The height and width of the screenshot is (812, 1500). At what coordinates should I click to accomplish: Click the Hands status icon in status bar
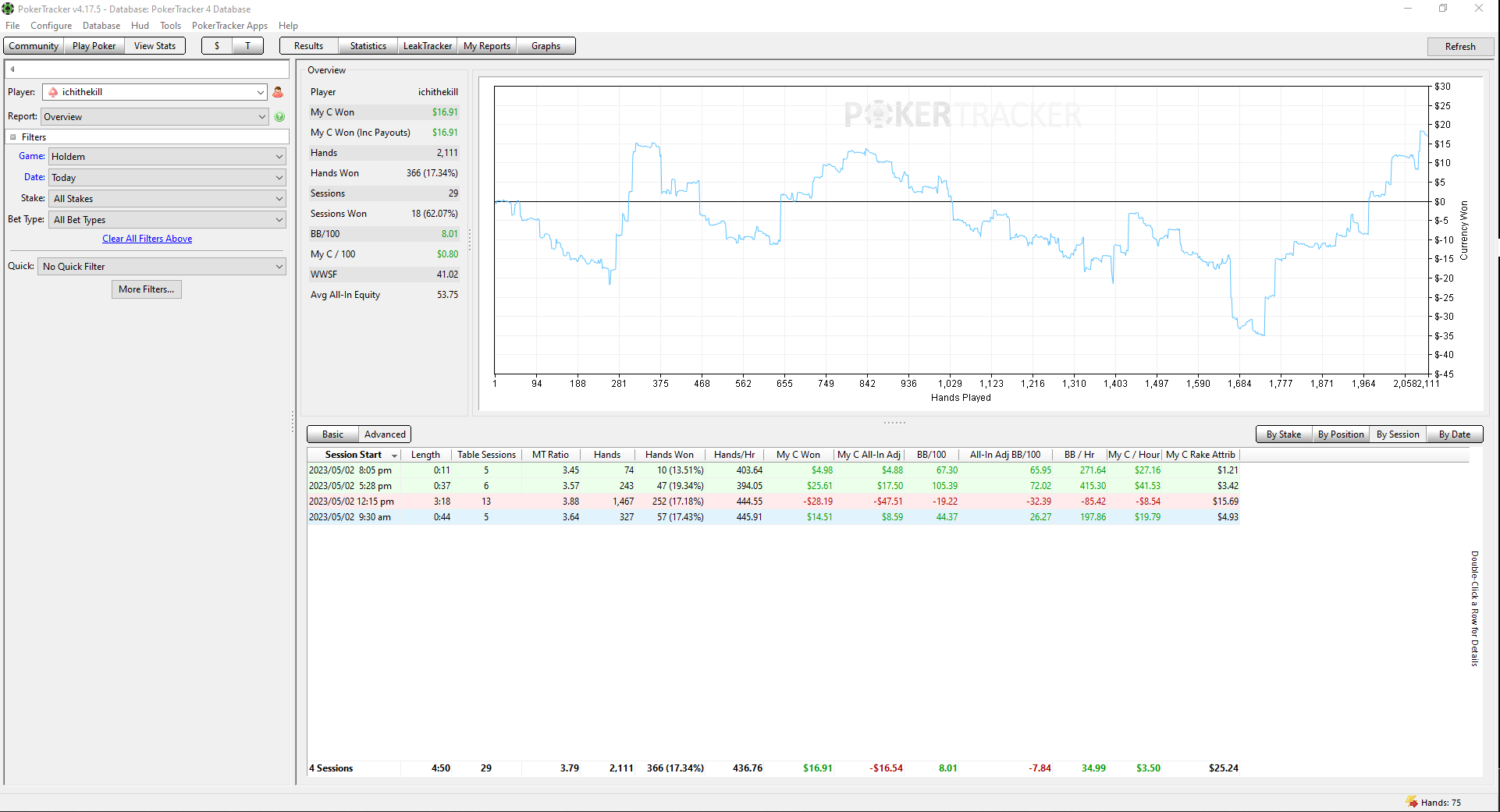pos(1412,802)
